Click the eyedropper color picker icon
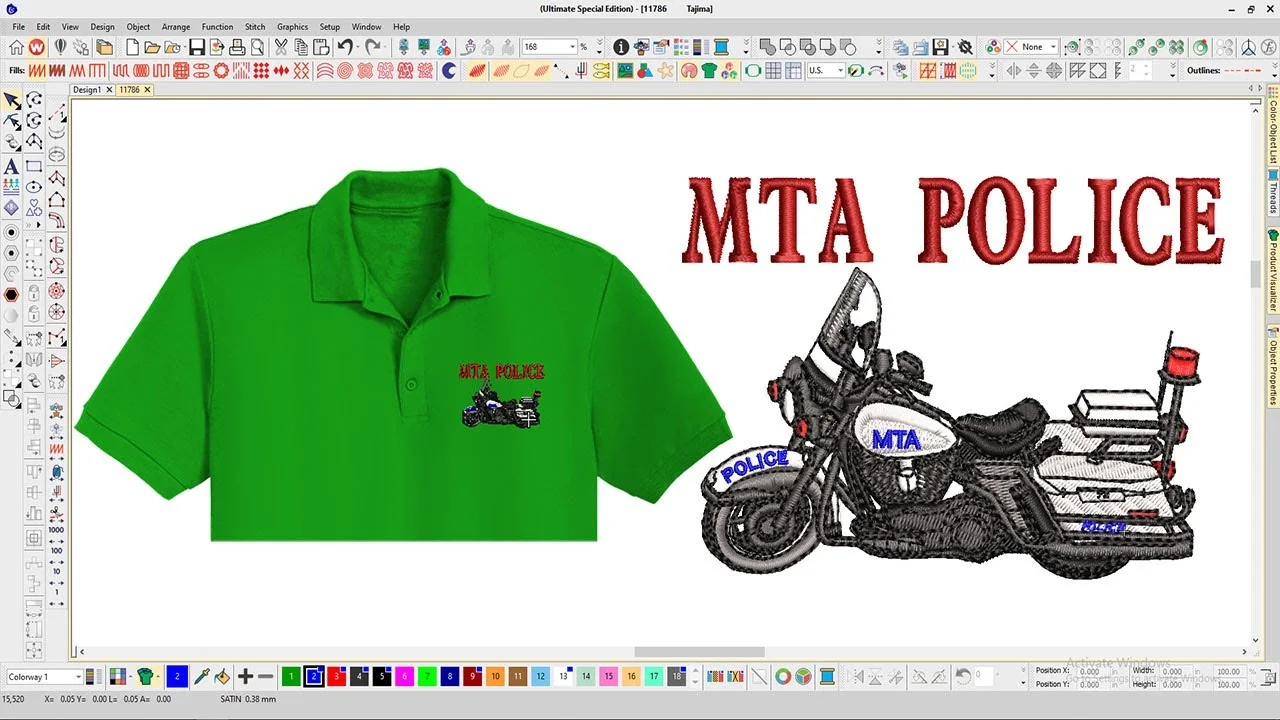The image size is (1280, 720). (x=201, y=677)
